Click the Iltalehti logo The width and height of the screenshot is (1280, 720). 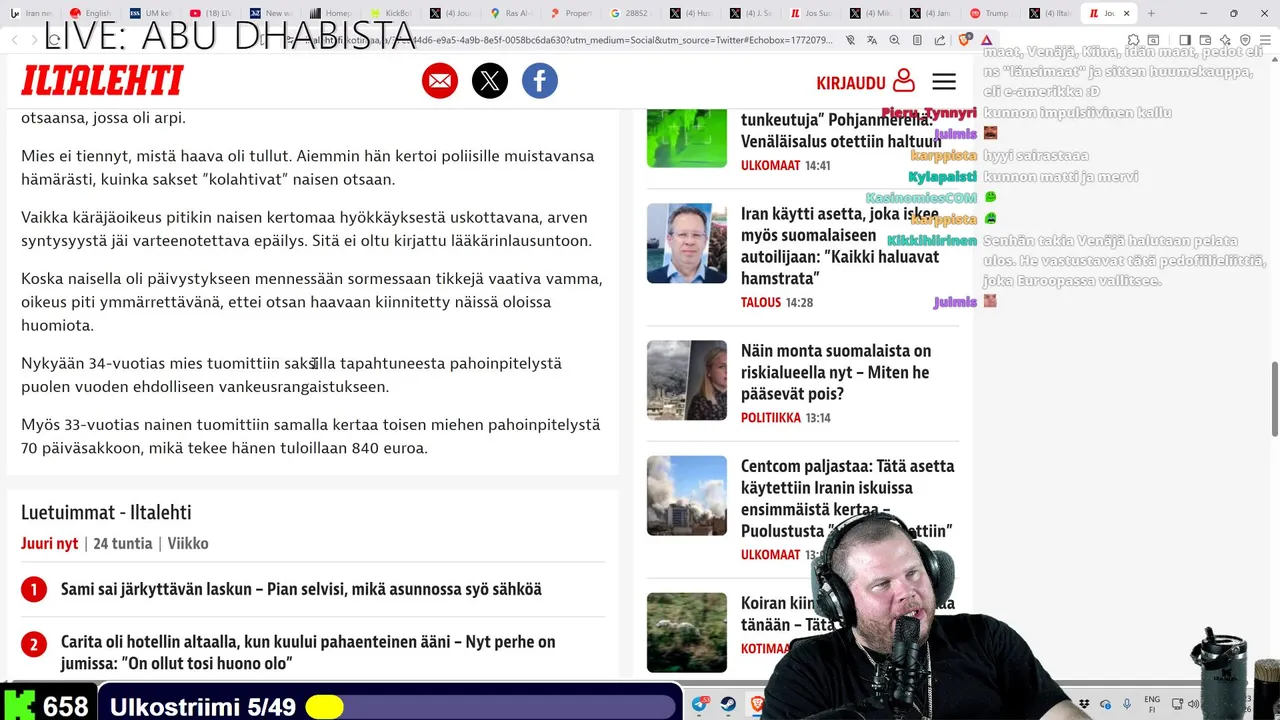coord(102,80)
